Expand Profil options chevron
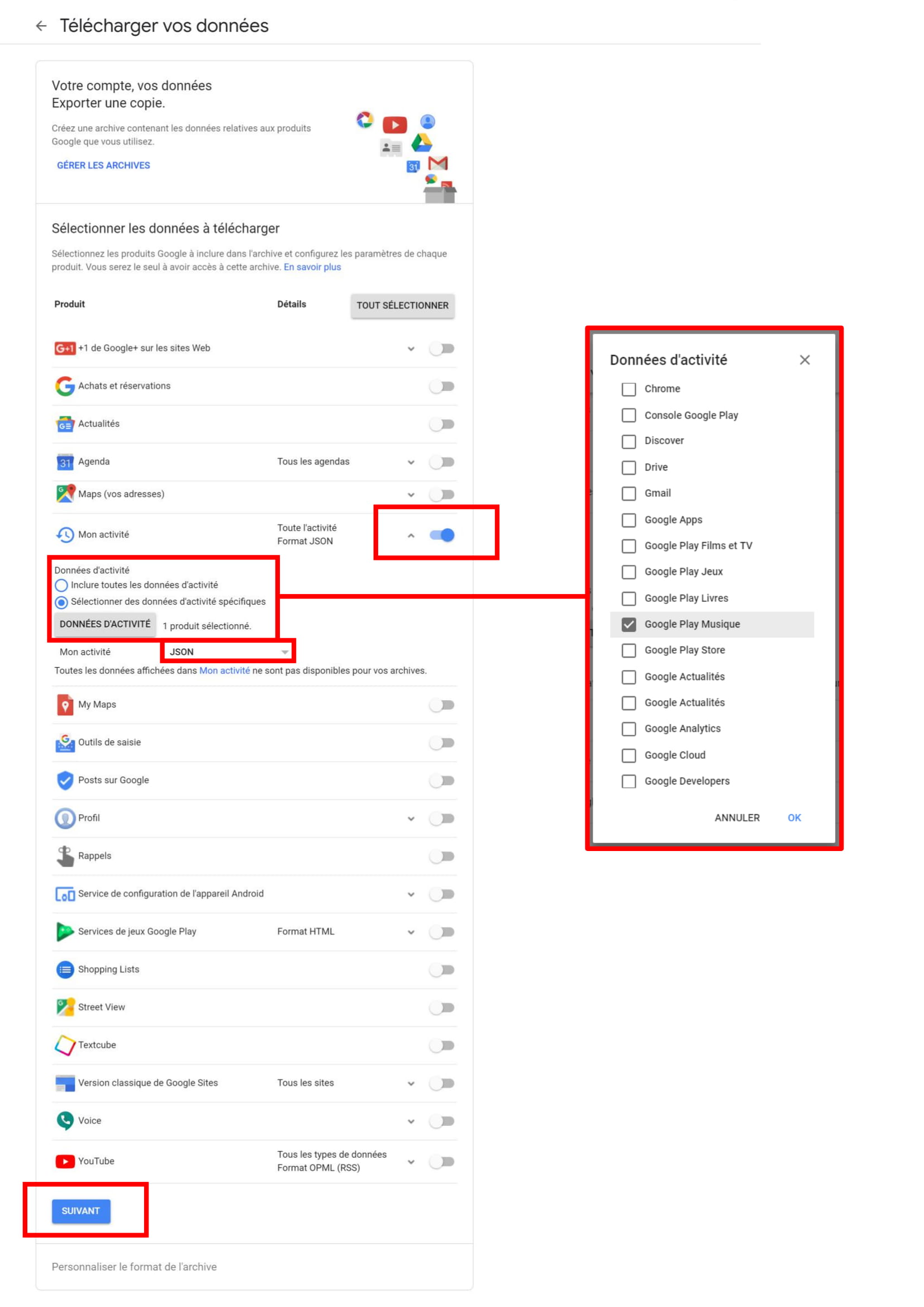 [411, 819]
